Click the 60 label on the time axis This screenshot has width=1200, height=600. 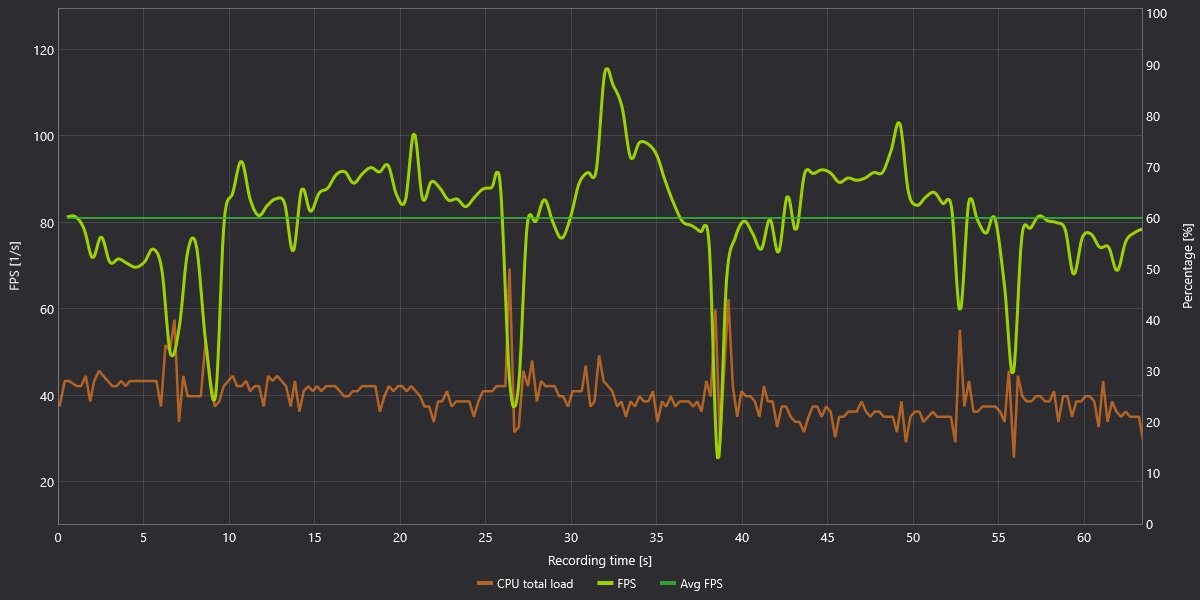[x=1083, y=537]
